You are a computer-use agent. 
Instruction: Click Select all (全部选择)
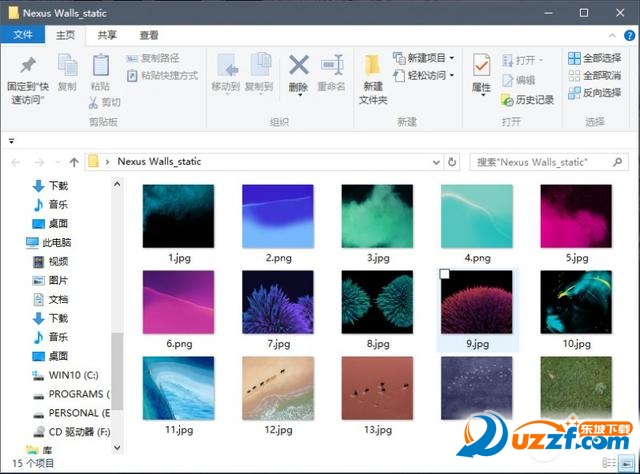(x=595, y=58)
